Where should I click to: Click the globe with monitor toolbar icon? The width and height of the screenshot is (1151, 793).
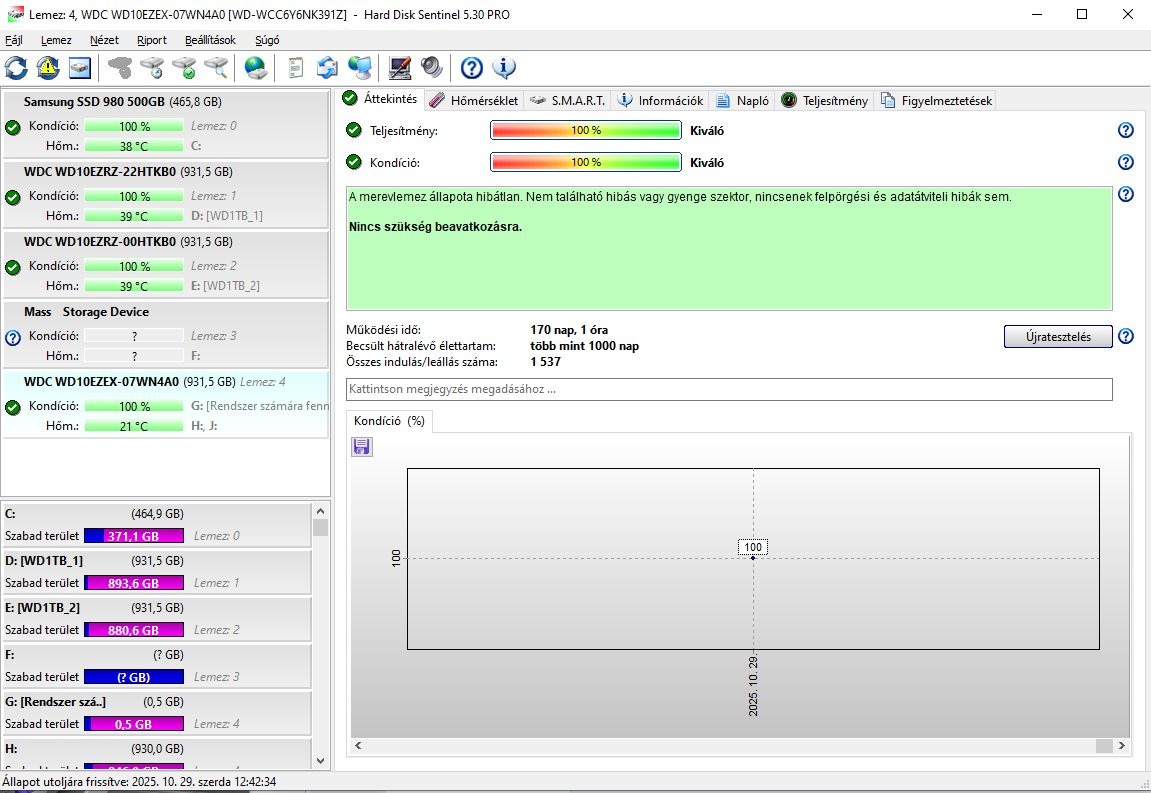(360, 68)
